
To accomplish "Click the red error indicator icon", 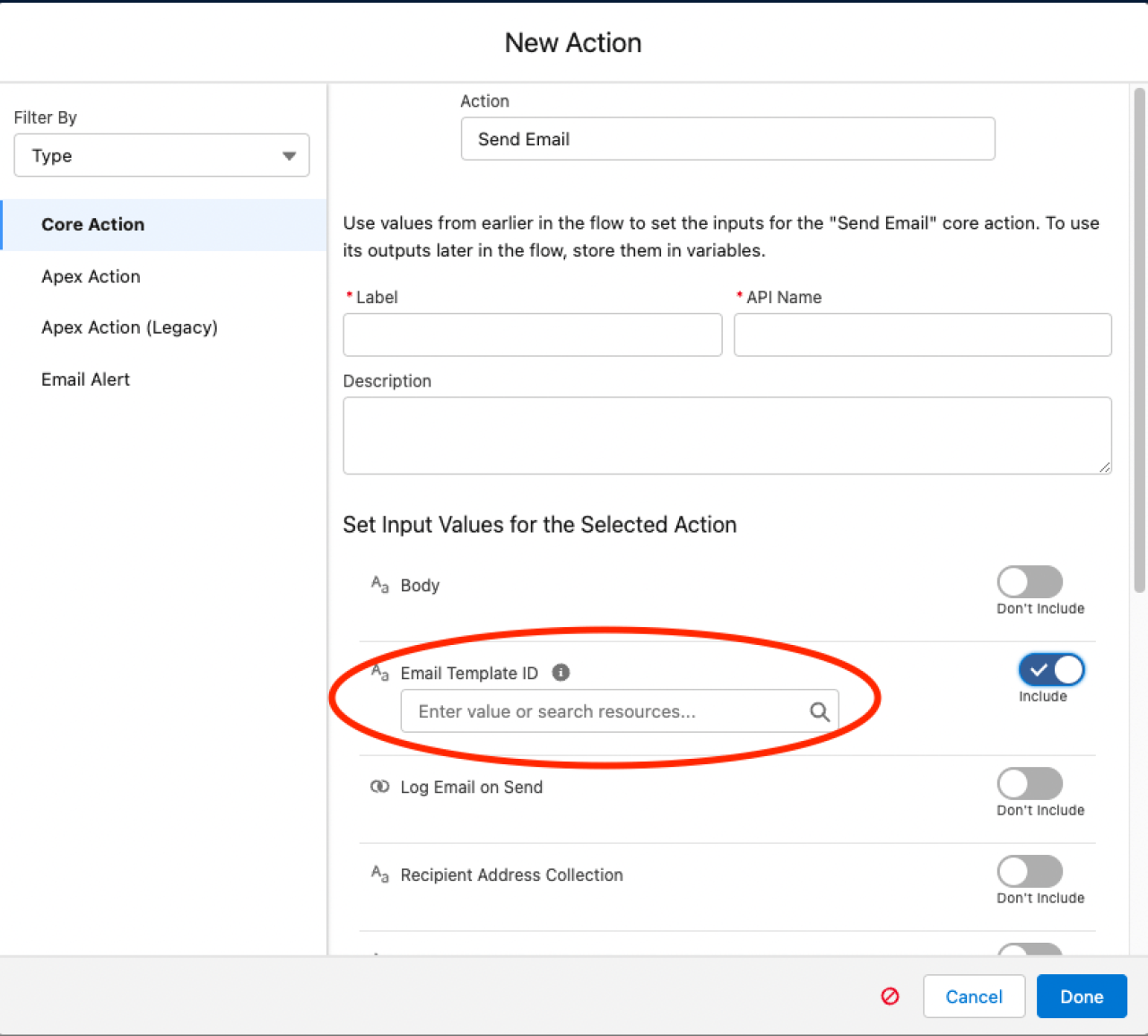I will [x=890, y=996].
